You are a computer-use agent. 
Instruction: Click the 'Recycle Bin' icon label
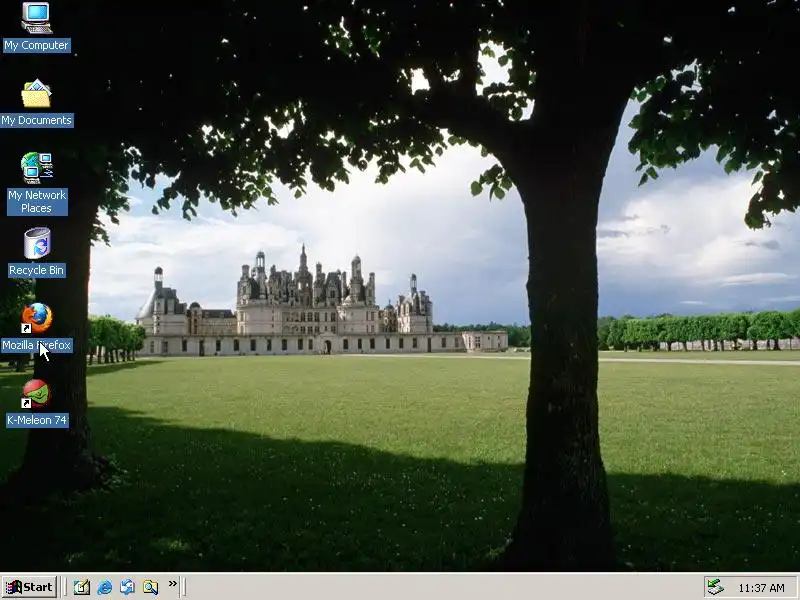[x=37, y=270]
